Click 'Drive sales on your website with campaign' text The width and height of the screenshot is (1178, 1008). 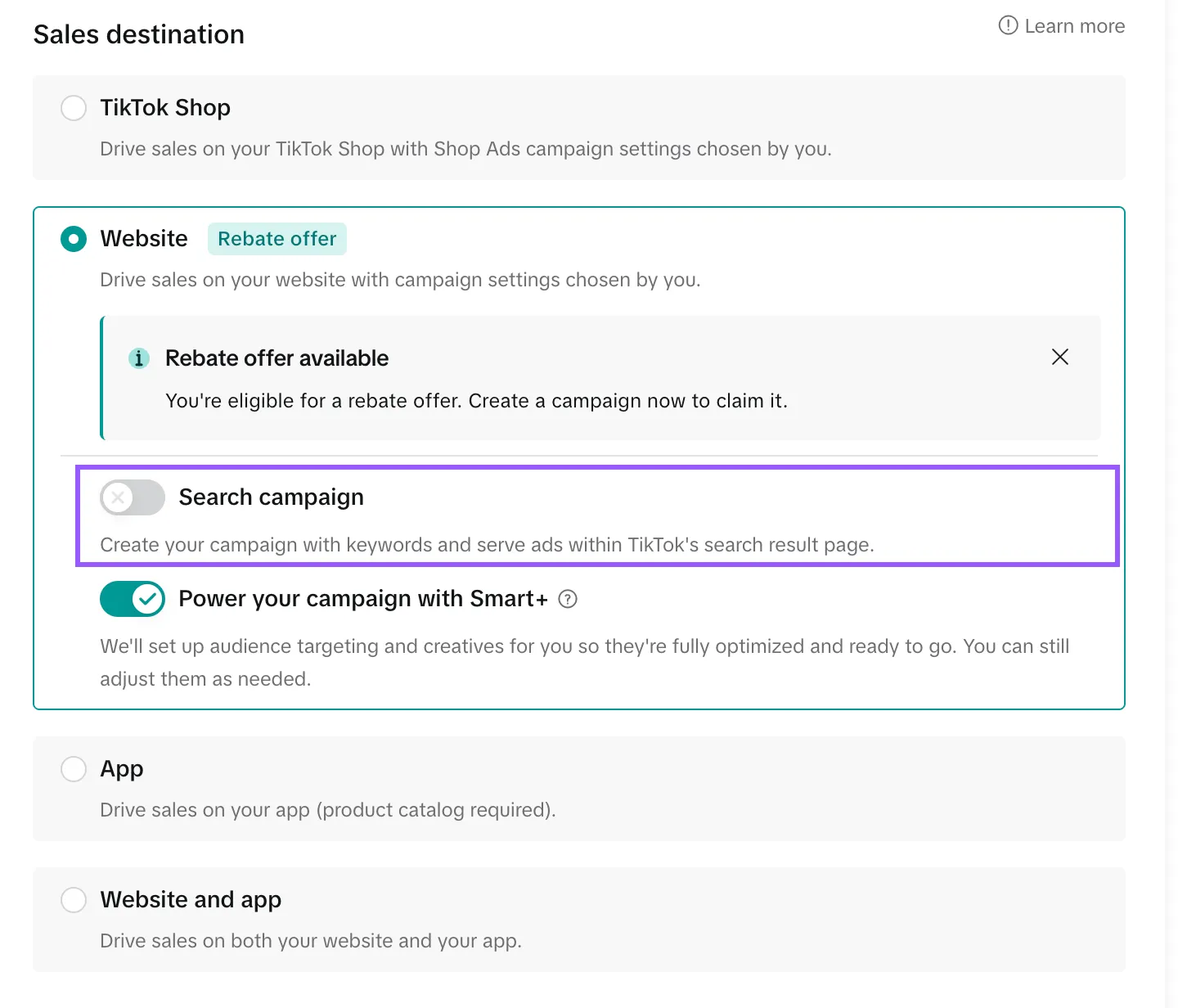coord(400,280)
